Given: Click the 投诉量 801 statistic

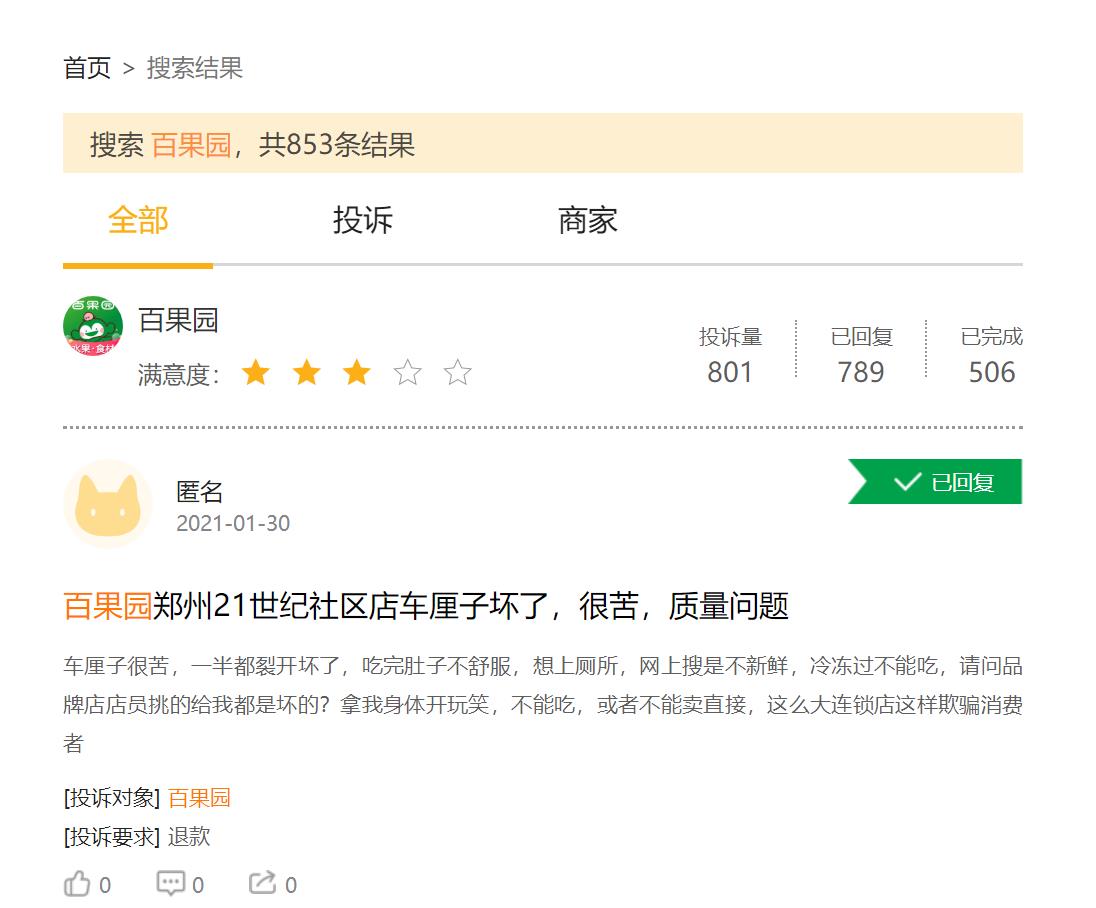Looking at the screenshot, I should pos(730,356).
